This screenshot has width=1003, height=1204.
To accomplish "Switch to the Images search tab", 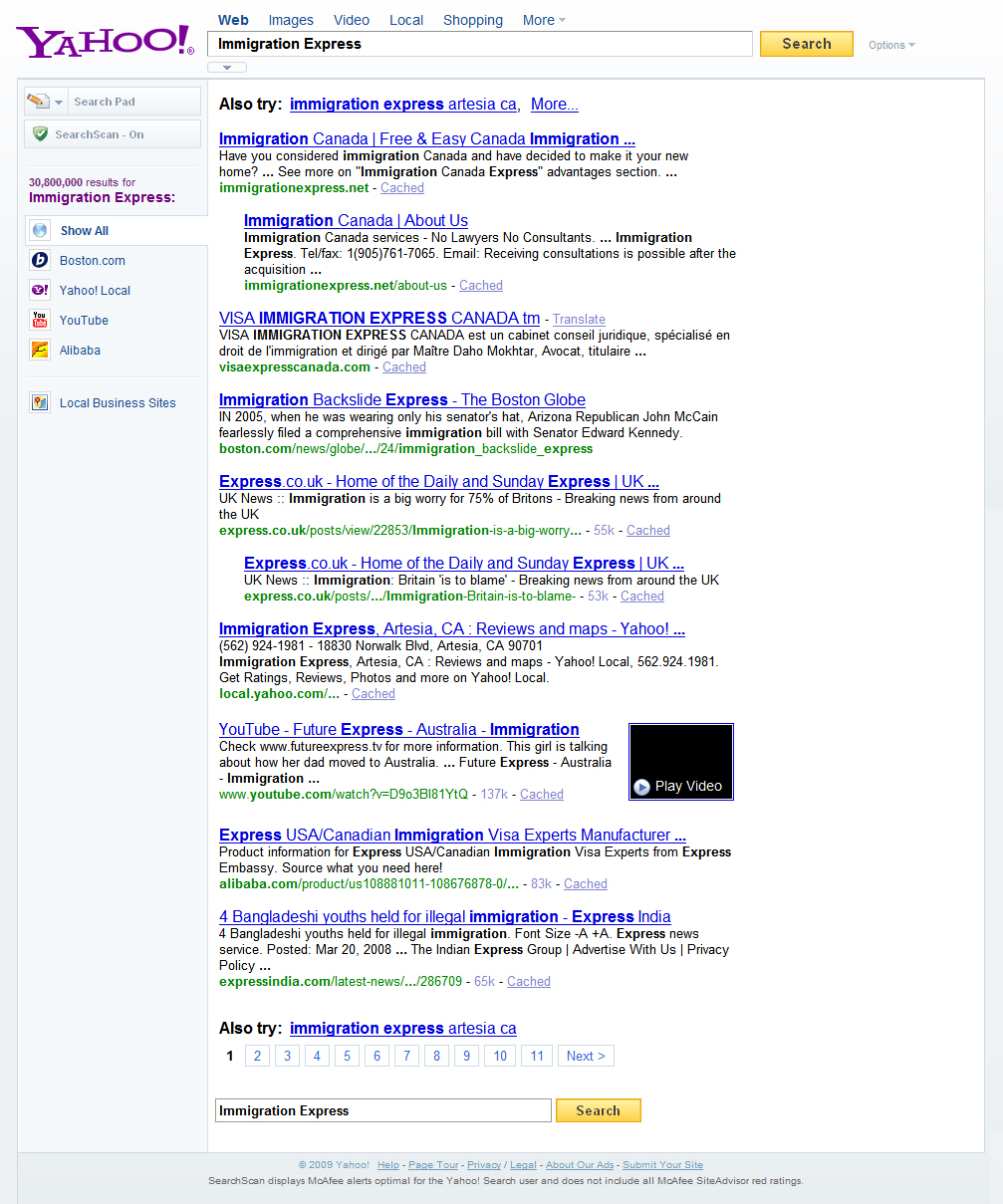I will (x=291, y=20).
